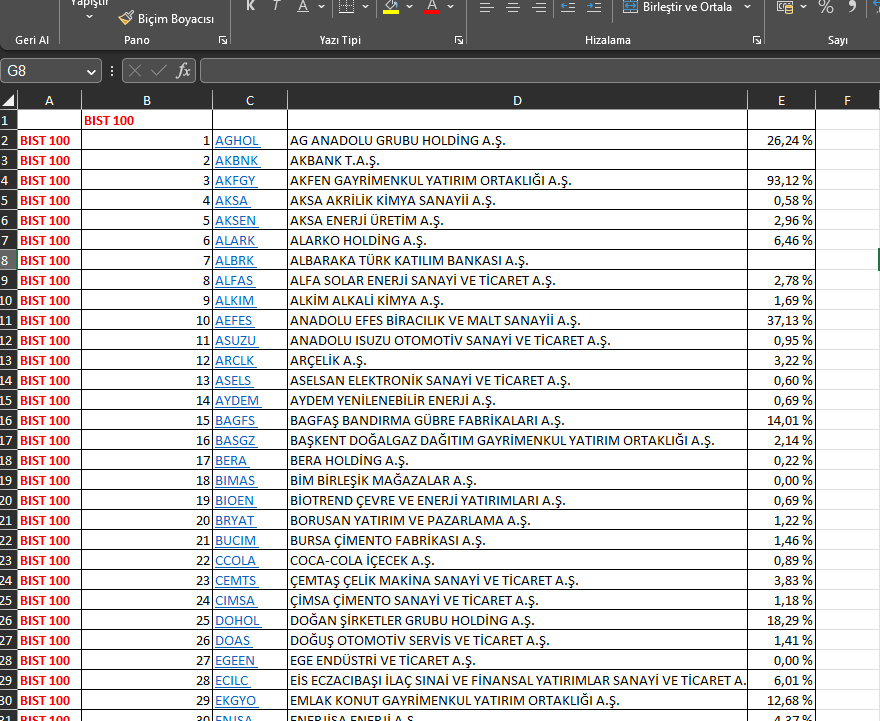Open DOHOL ticker link

(x=237, y=621)
